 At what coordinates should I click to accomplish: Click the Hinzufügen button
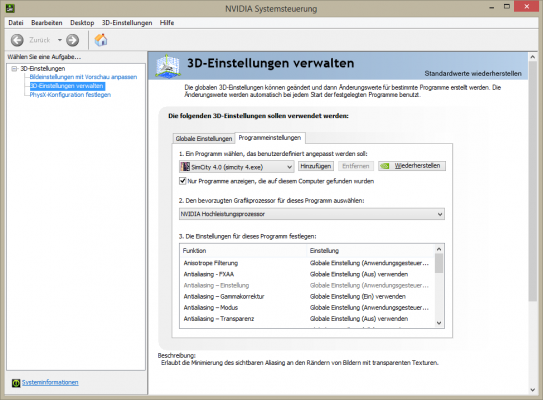pyautogui.click(x=316, y=166)
